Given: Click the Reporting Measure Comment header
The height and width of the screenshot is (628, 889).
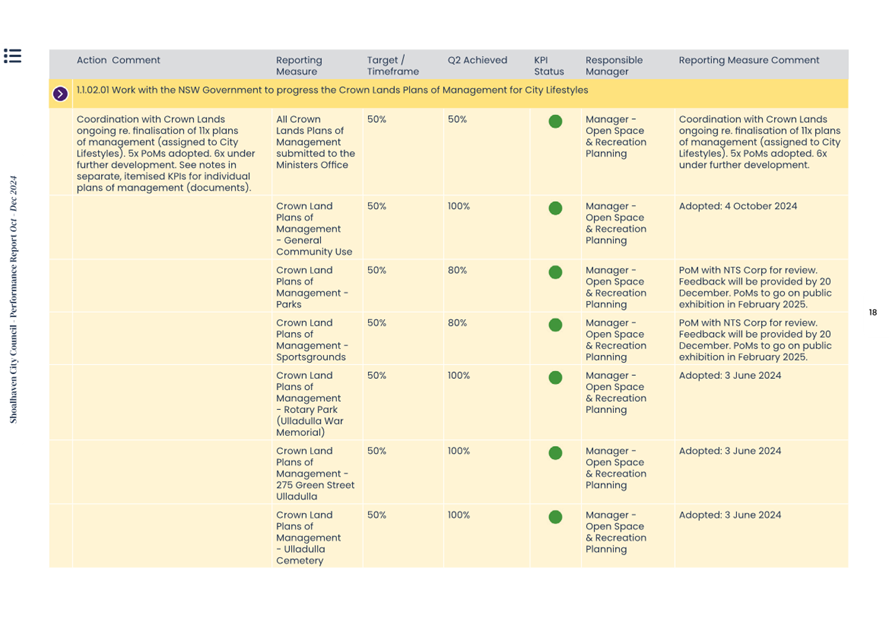Looking at the screenshot, I should pos(748,60).
